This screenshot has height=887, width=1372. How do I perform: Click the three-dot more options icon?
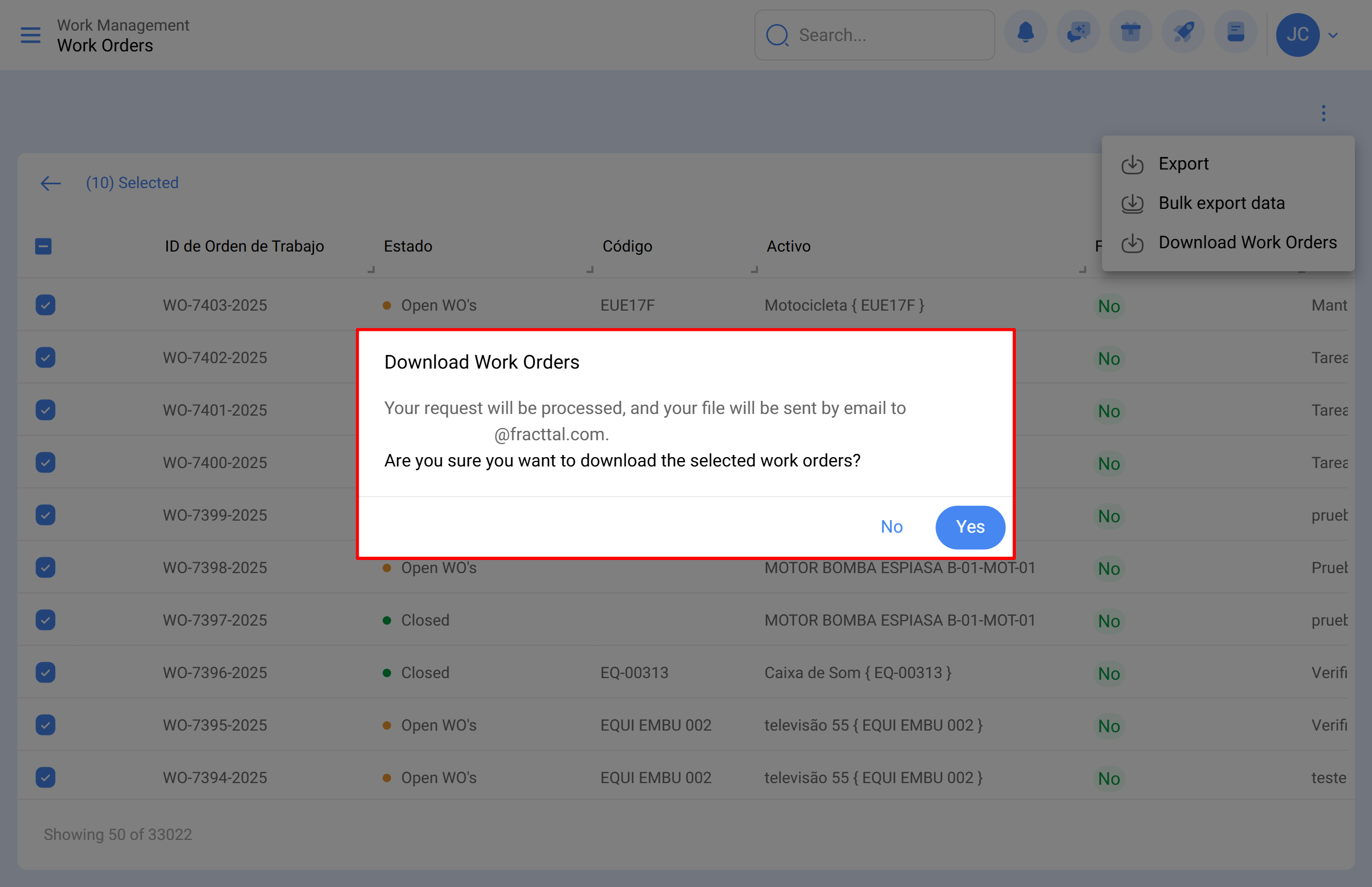pos(1324,113)
